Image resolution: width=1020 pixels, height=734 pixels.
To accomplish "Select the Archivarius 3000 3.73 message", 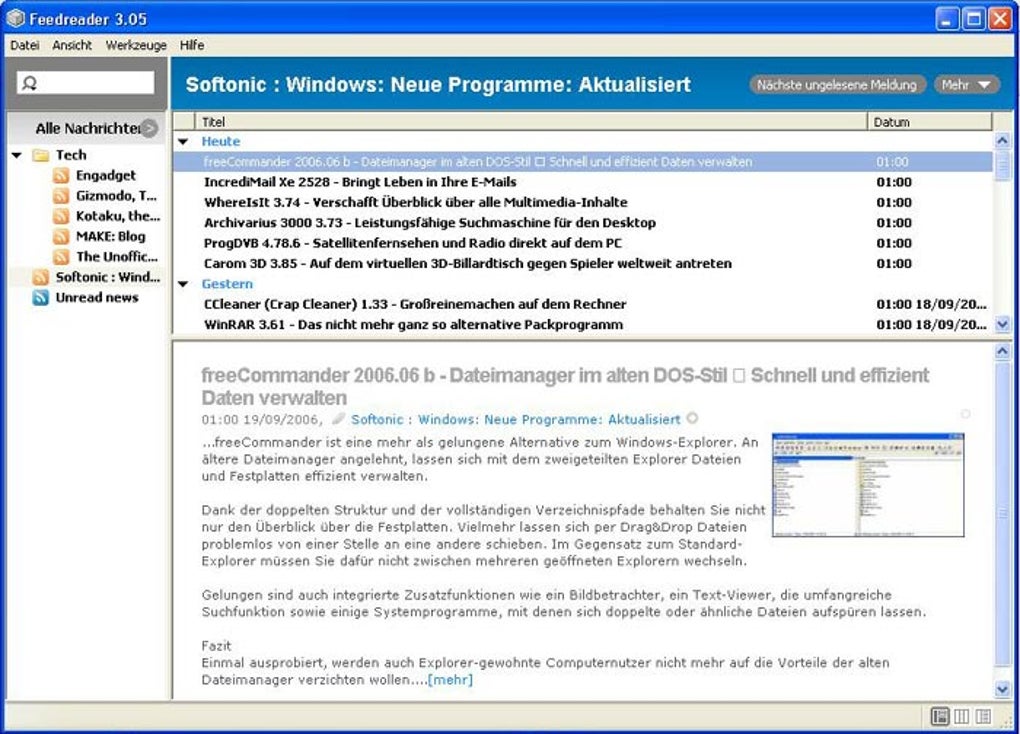I will [583, 223].
